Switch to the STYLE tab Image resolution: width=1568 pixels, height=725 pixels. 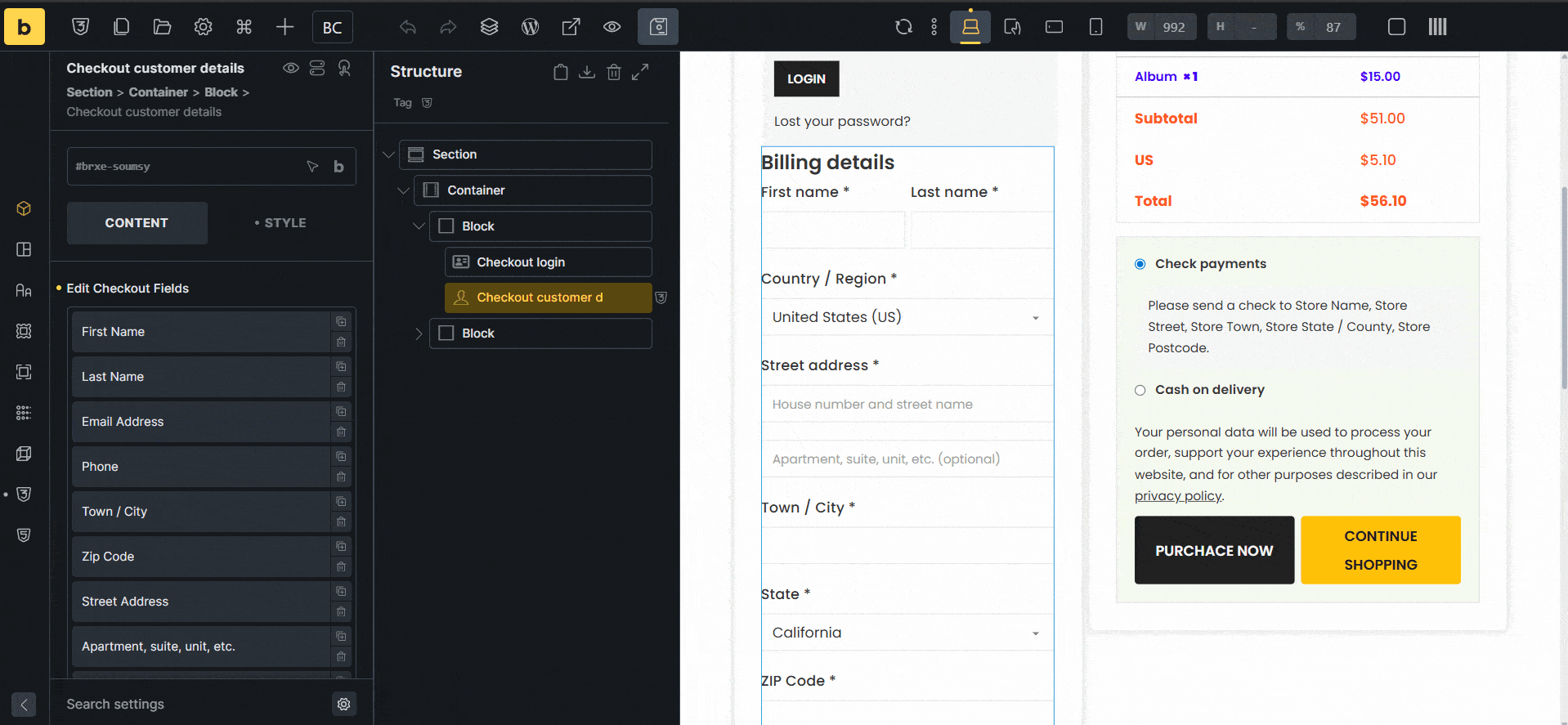click(280, 223)
